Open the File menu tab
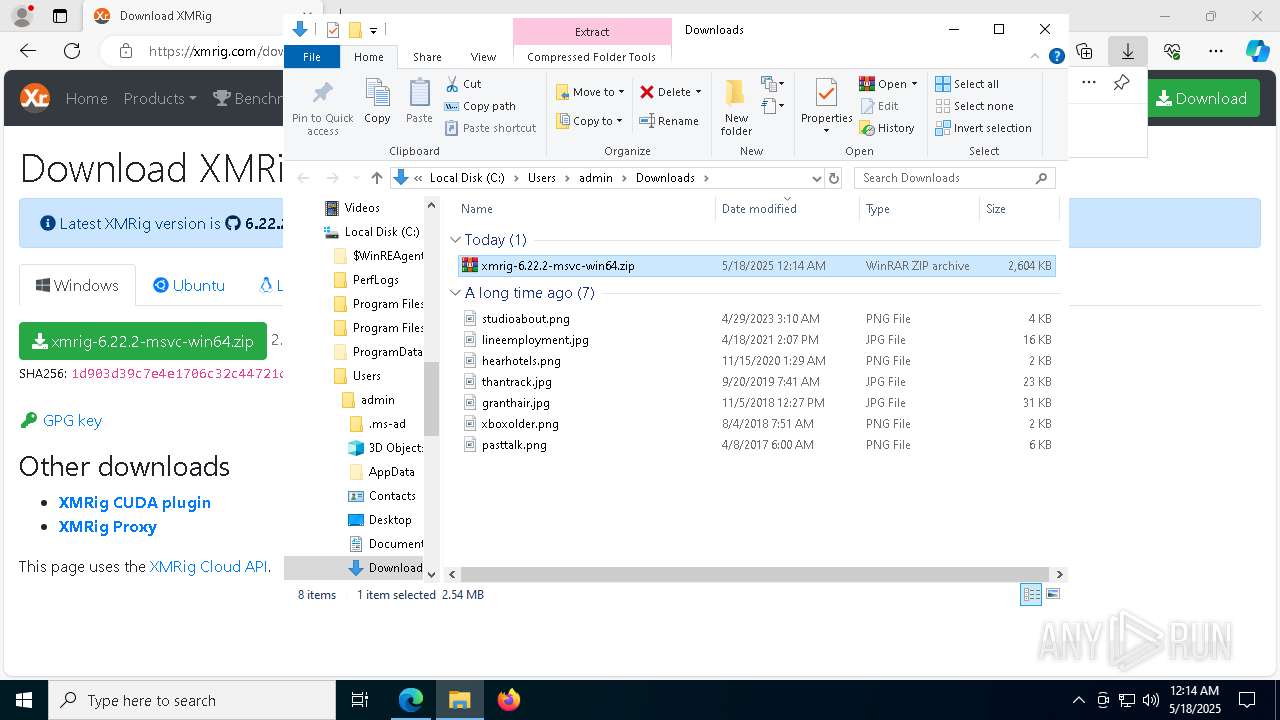 (x=312, y=57)
